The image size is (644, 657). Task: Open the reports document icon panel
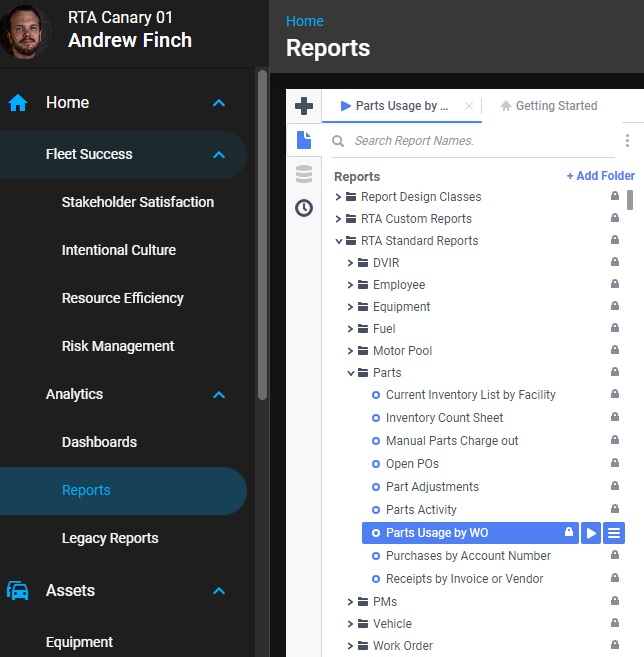[x=304, y=141]
